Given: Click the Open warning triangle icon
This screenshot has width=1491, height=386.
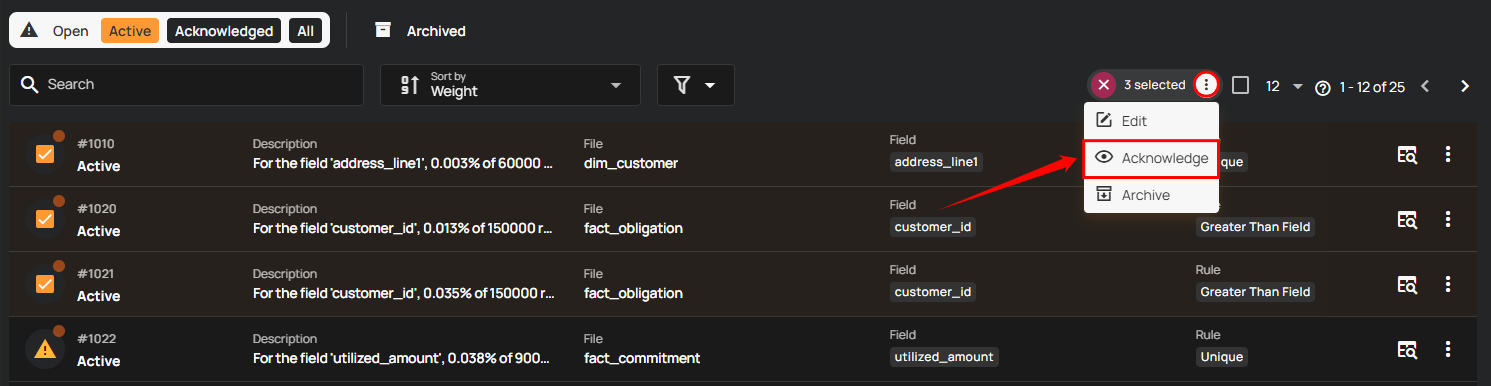Looking at the screenshot, I should tap(29, 31).
